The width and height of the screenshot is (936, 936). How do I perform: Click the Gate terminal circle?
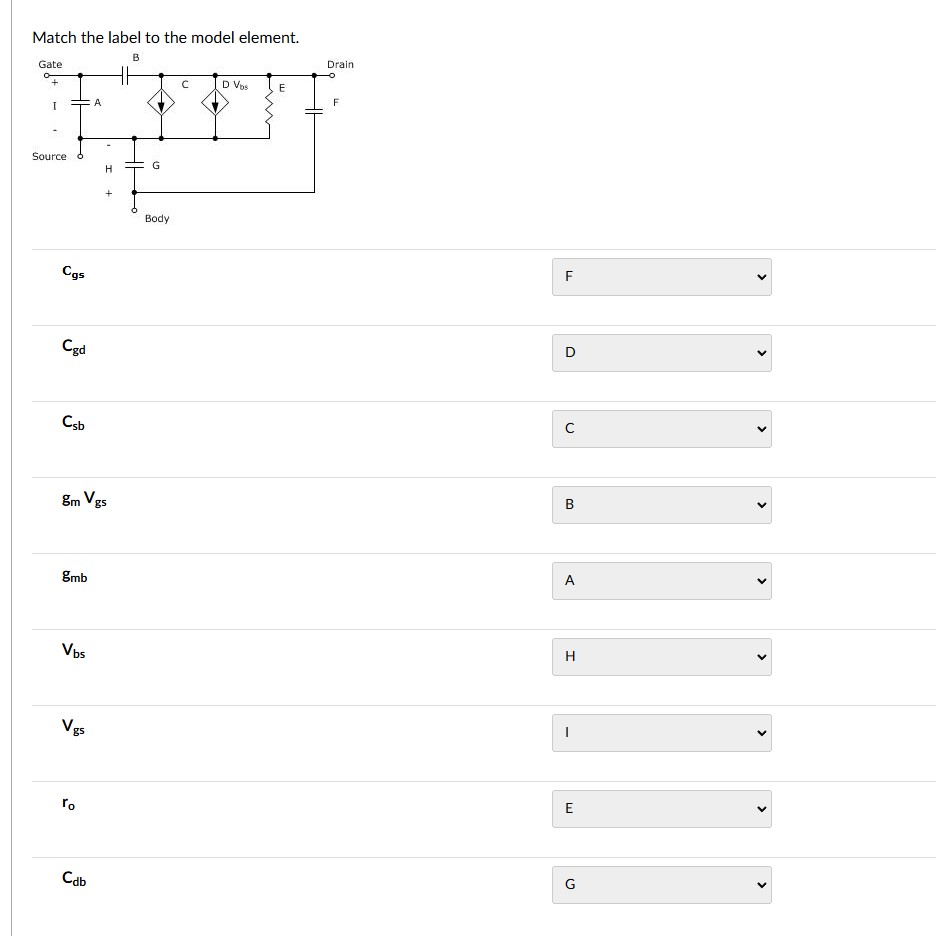tap(46, 75)
